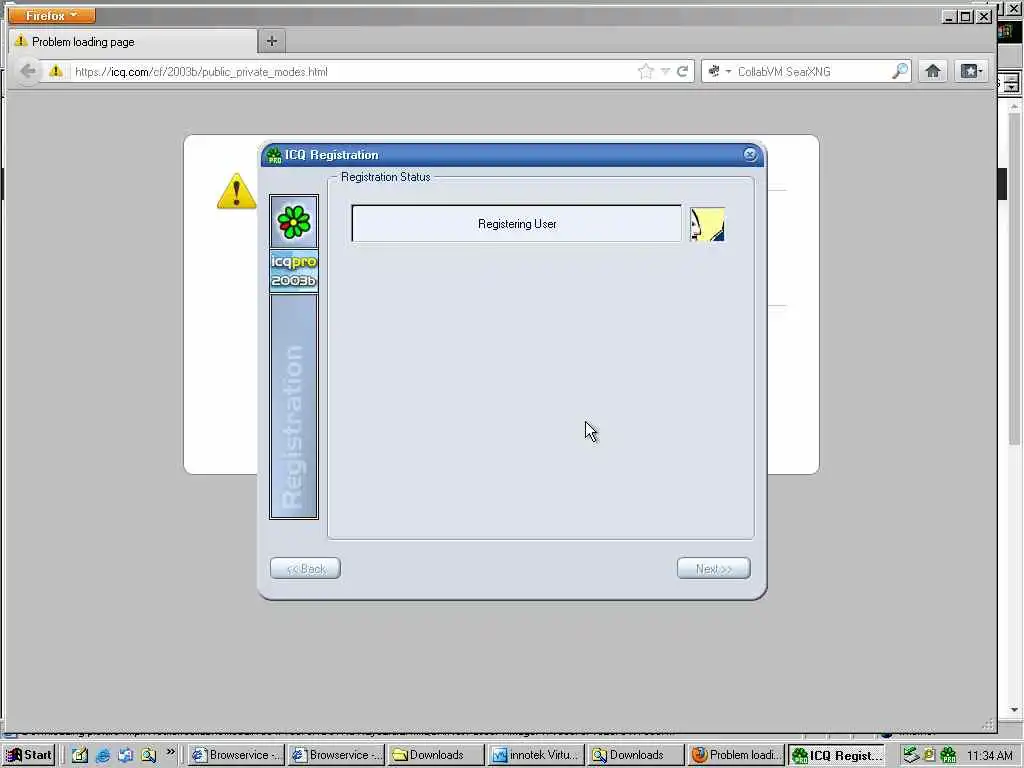
Task: Maximize the Firefox window
Action: 967,16
